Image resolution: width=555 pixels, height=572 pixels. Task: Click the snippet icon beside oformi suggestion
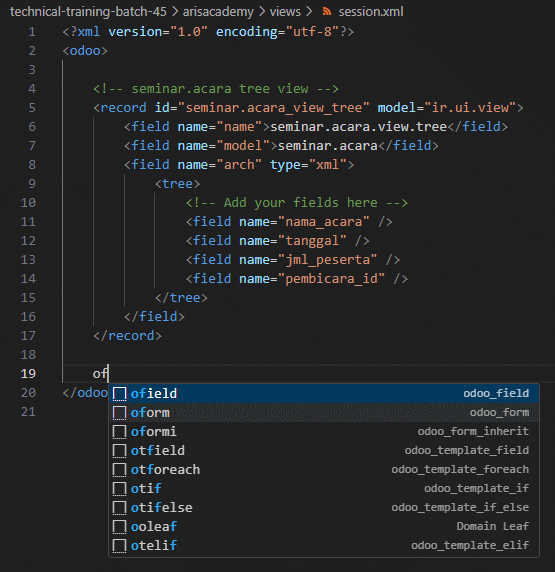click(x=119, y=432)
